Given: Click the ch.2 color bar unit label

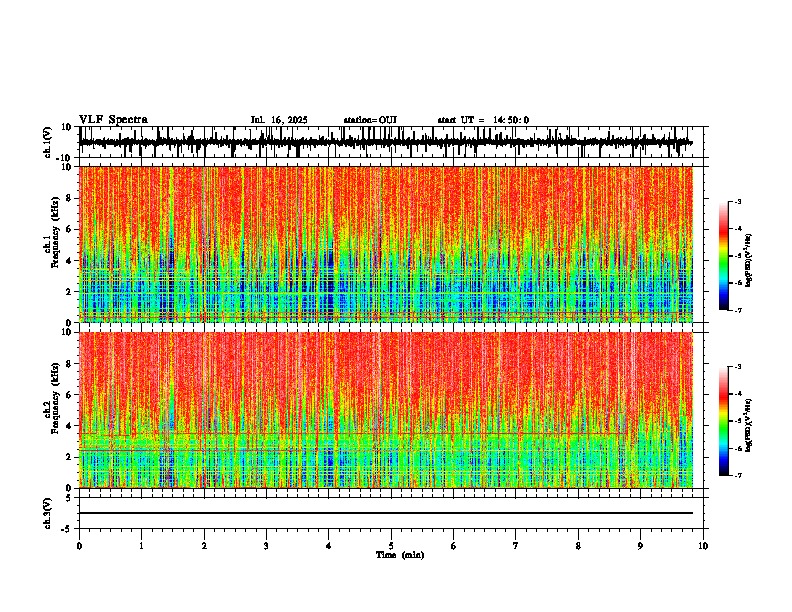Looking at the screenshot, I should coord(749,425).
